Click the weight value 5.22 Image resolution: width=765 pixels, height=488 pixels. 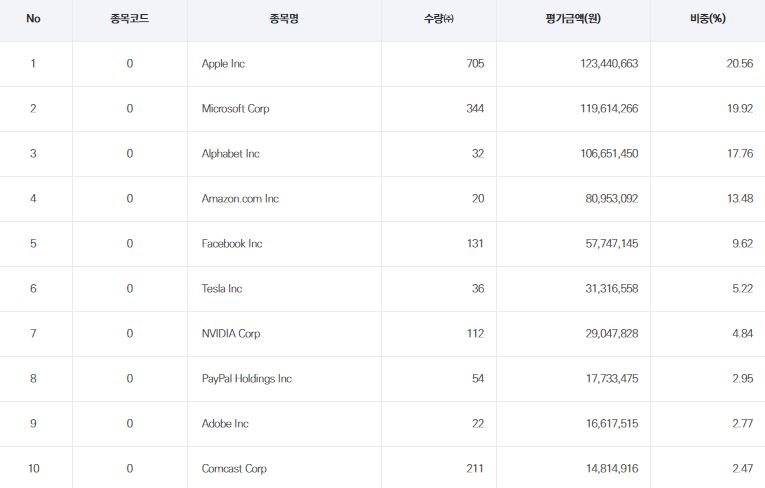click(743, 288)
